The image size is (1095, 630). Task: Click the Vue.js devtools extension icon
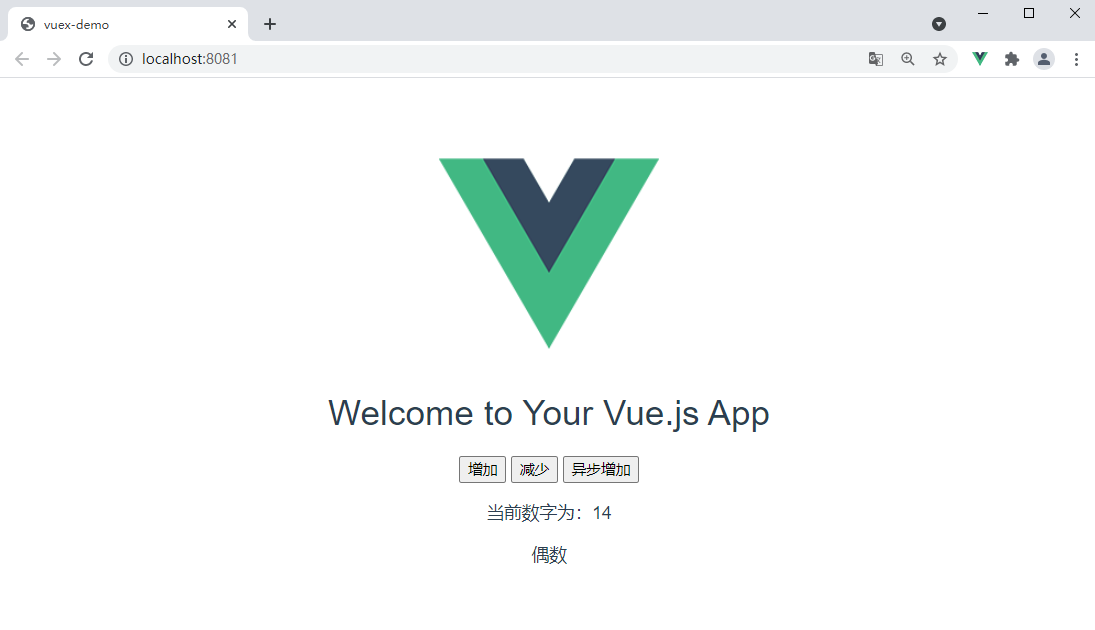pyautogui.click(x=980, y=59)
